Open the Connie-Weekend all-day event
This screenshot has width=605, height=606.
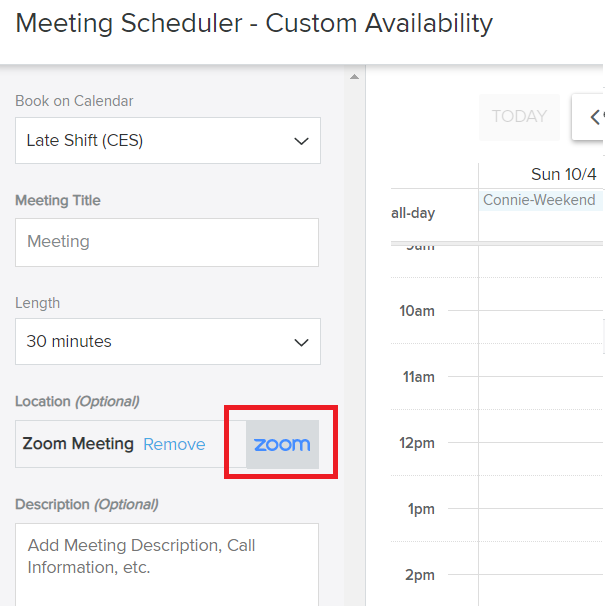point(540,200)
